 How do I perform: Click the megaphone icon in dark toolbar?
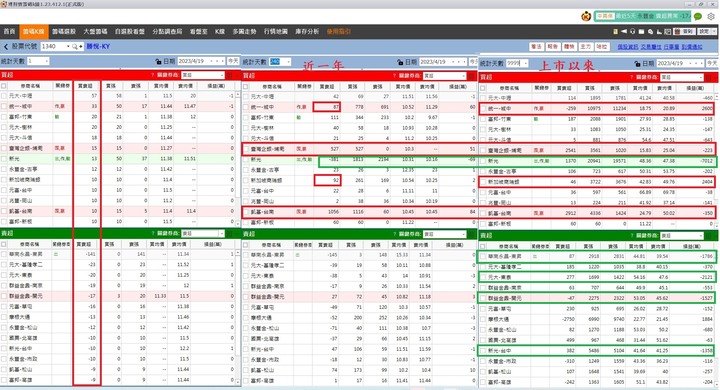click(624, 32)
